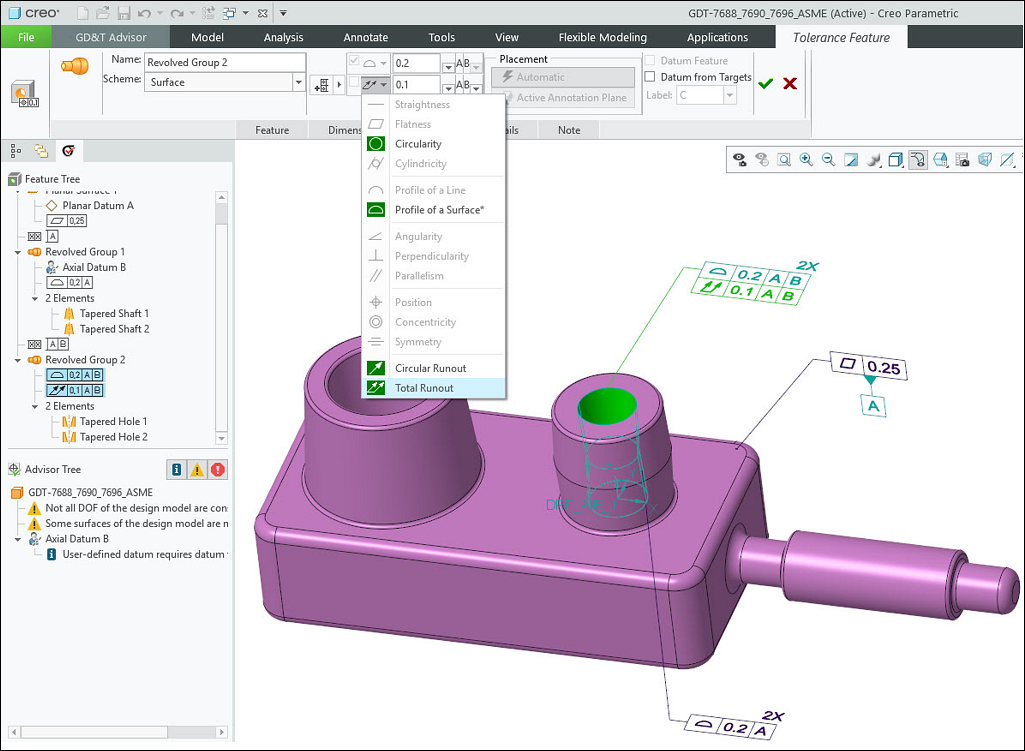Open the tolerance value dropdown next to 0.2
Image resolution: width=1025 pixels, height=751 pixels.
click(x=448, y=66)
